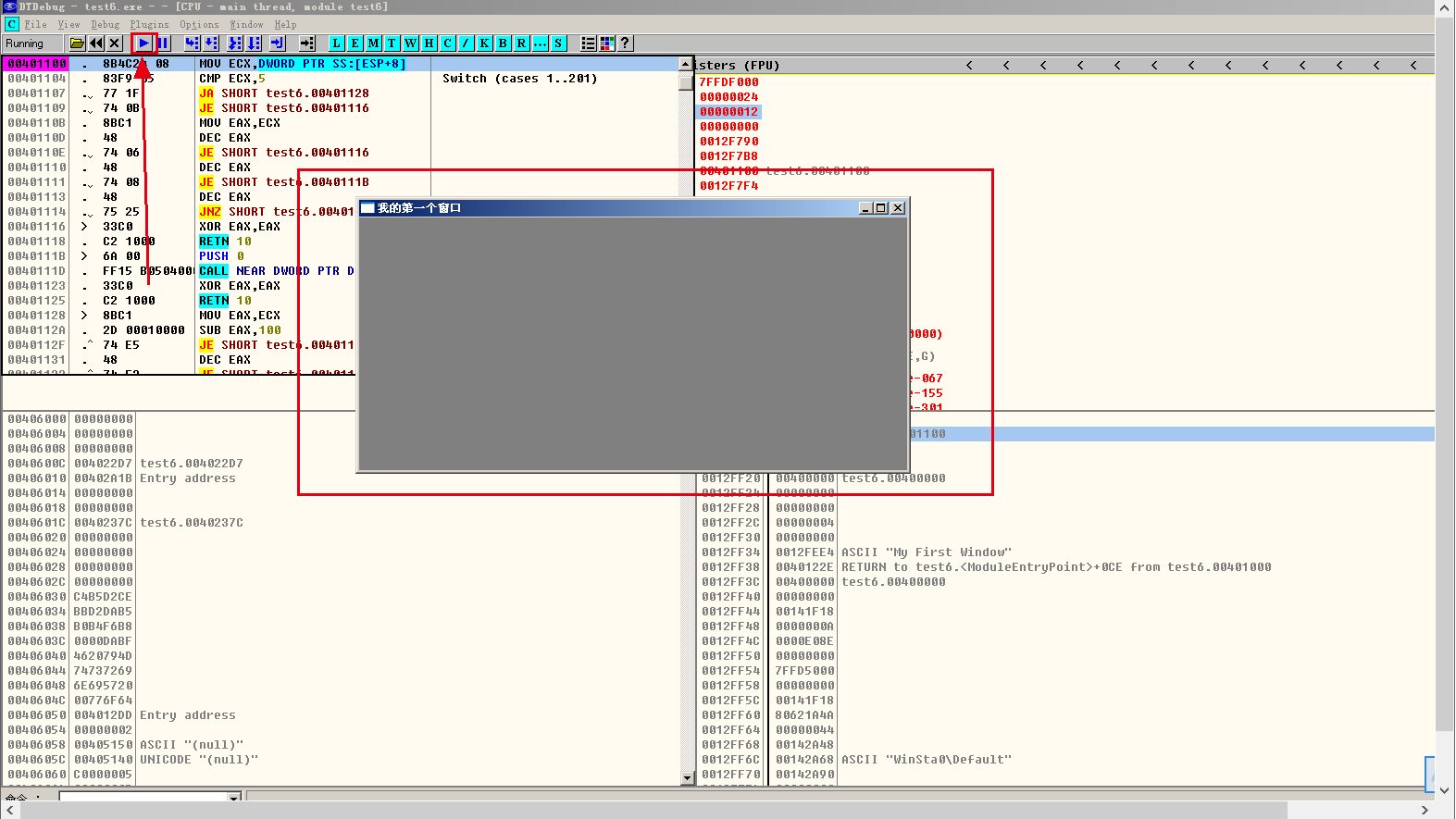Screen dimensions: 1456x819
Task: Click the disassembly pane scroll-up arrow
Action: pos(686,65)
